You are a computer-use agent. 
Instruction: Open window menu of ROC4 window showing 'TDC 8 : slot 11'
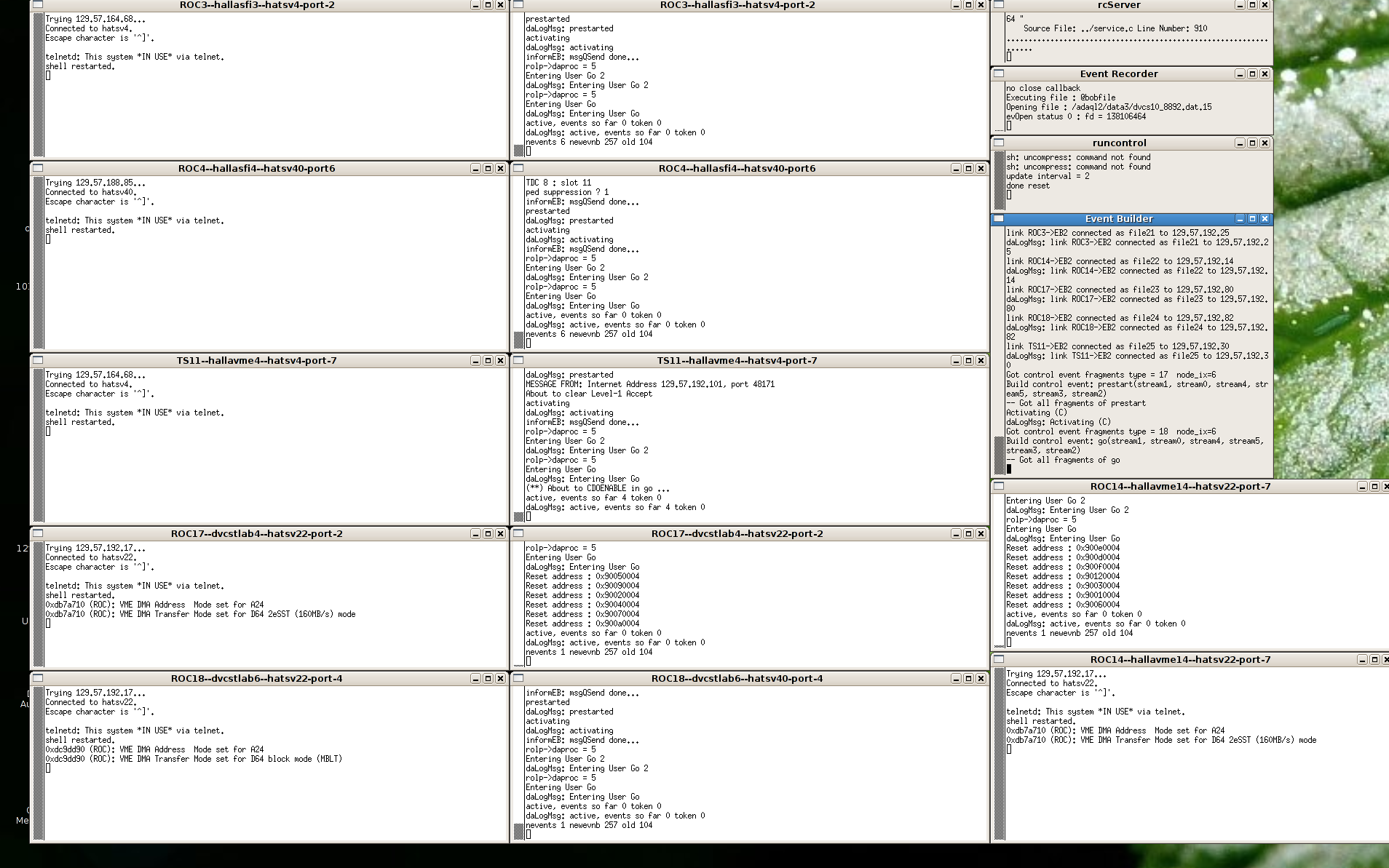coord(518,168)
